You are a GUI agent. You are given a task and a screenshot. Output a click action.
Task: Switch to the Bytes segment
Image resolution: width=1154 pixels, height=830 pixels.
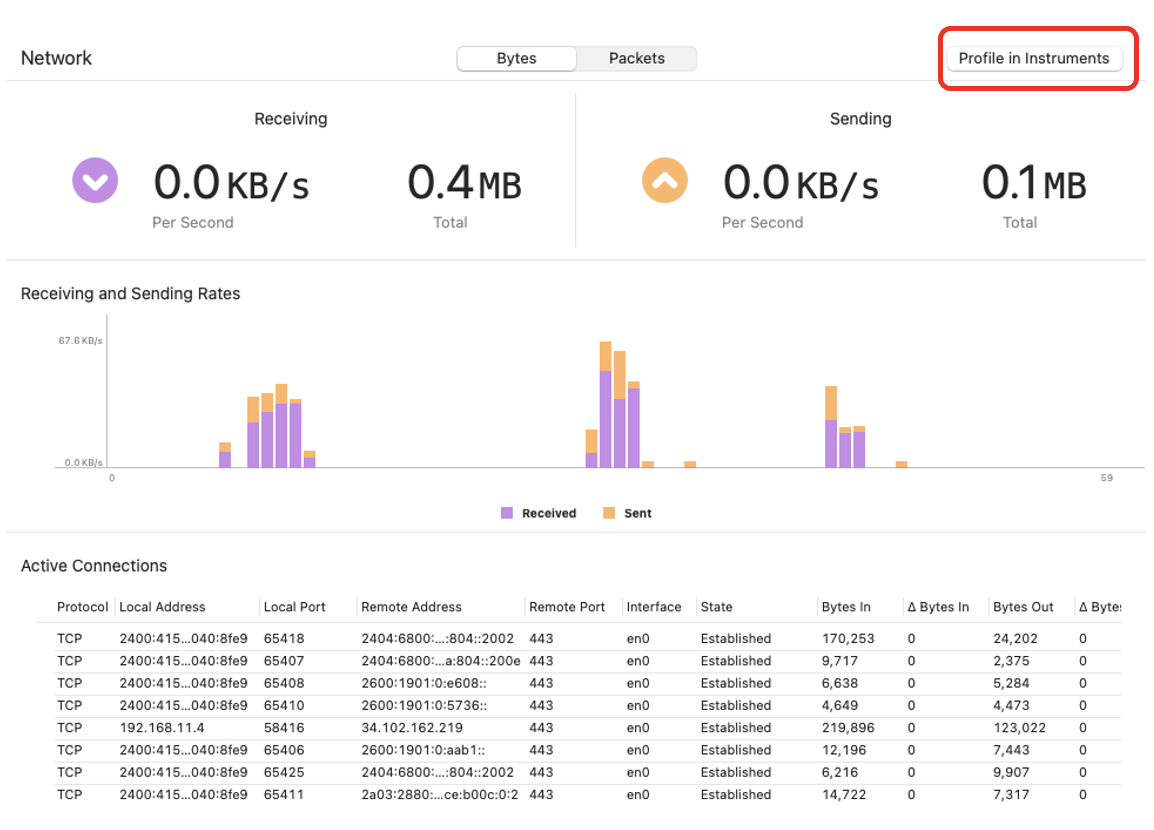tap(517, 58)
